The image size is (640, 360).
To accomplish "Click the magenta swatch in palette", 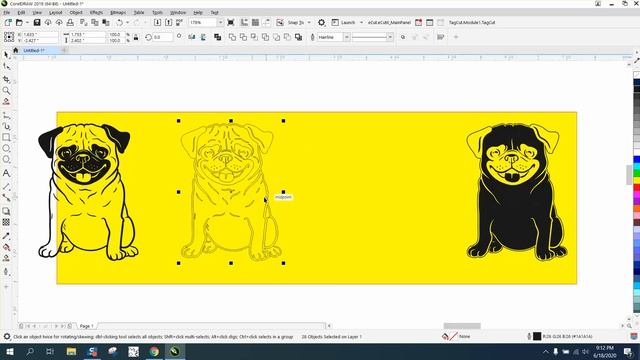I will pos(637,195).
